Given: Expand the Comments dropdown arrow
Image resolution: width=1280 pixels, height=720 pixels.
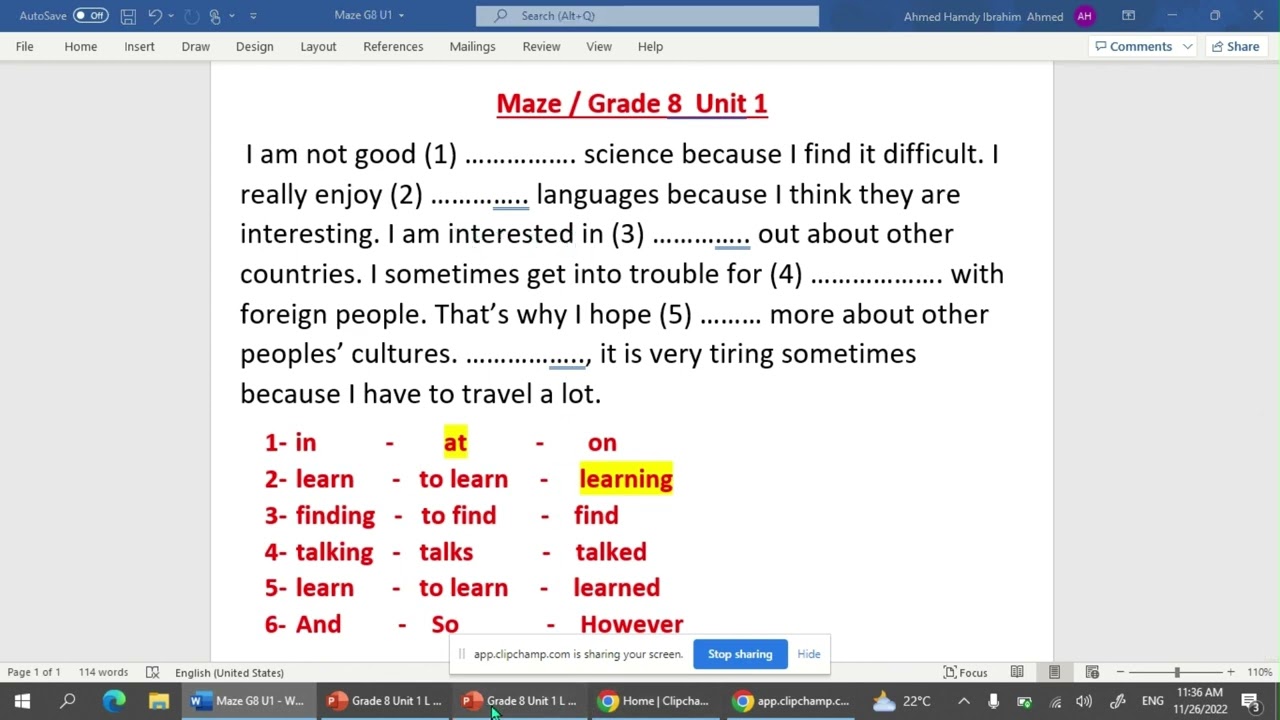Looking at the screenshot, I should (x=1187, y=46).
